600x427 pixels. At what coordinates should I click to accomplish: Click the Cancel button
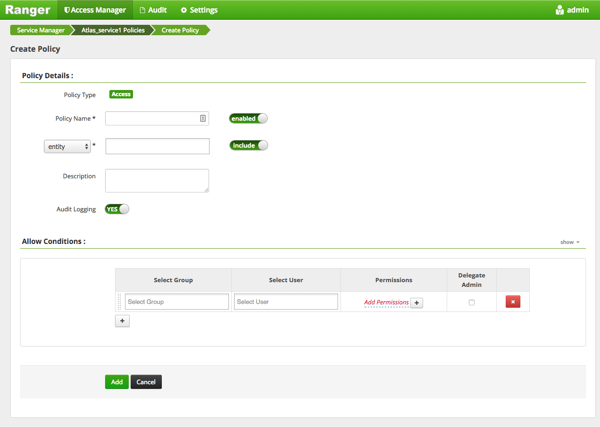click(x=146, y=382)
